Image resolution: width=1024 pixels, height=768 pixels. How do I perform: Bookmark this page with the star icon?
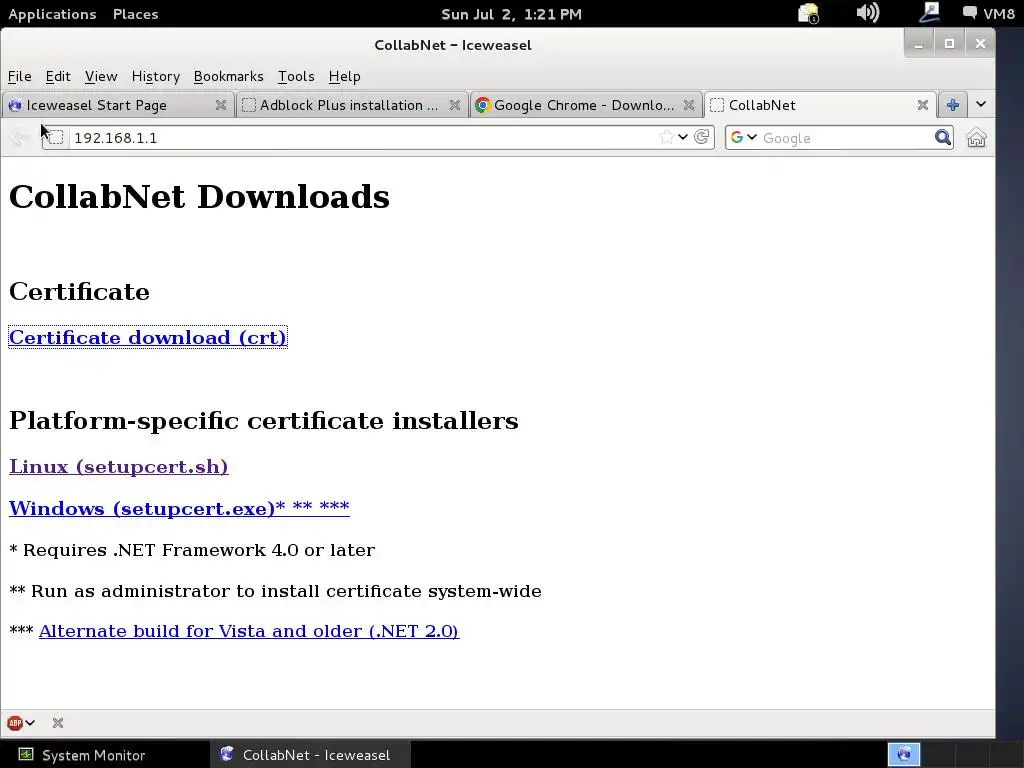tap(666, 137)
